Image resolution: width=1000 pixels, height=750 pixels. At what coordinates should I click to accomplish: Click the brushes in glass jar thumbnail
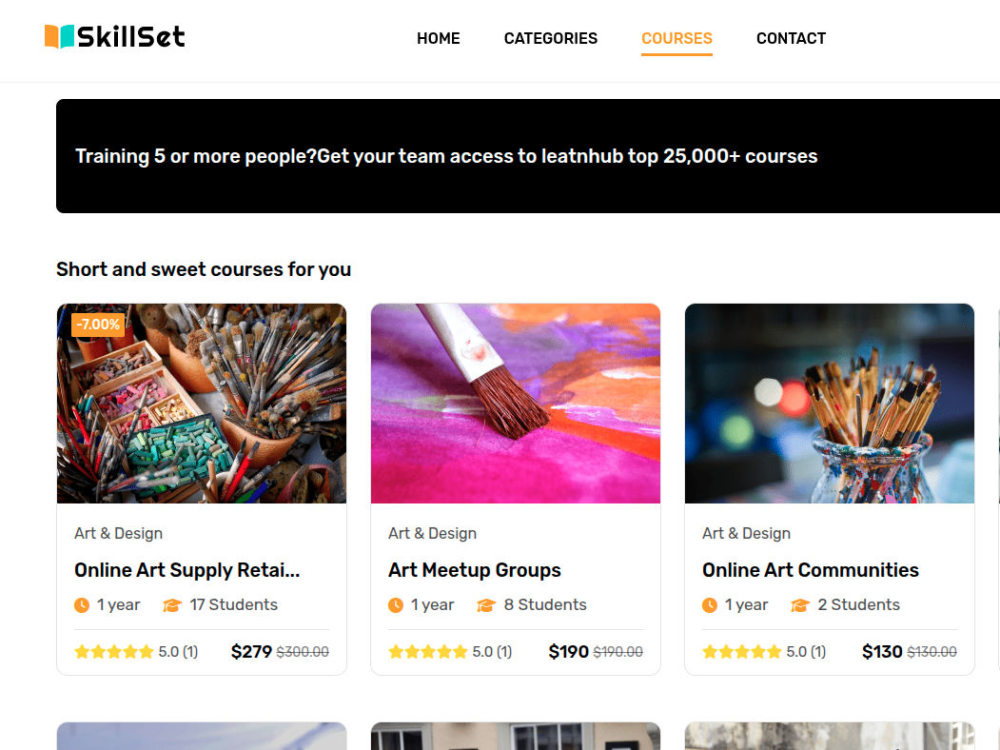point(829,403)
